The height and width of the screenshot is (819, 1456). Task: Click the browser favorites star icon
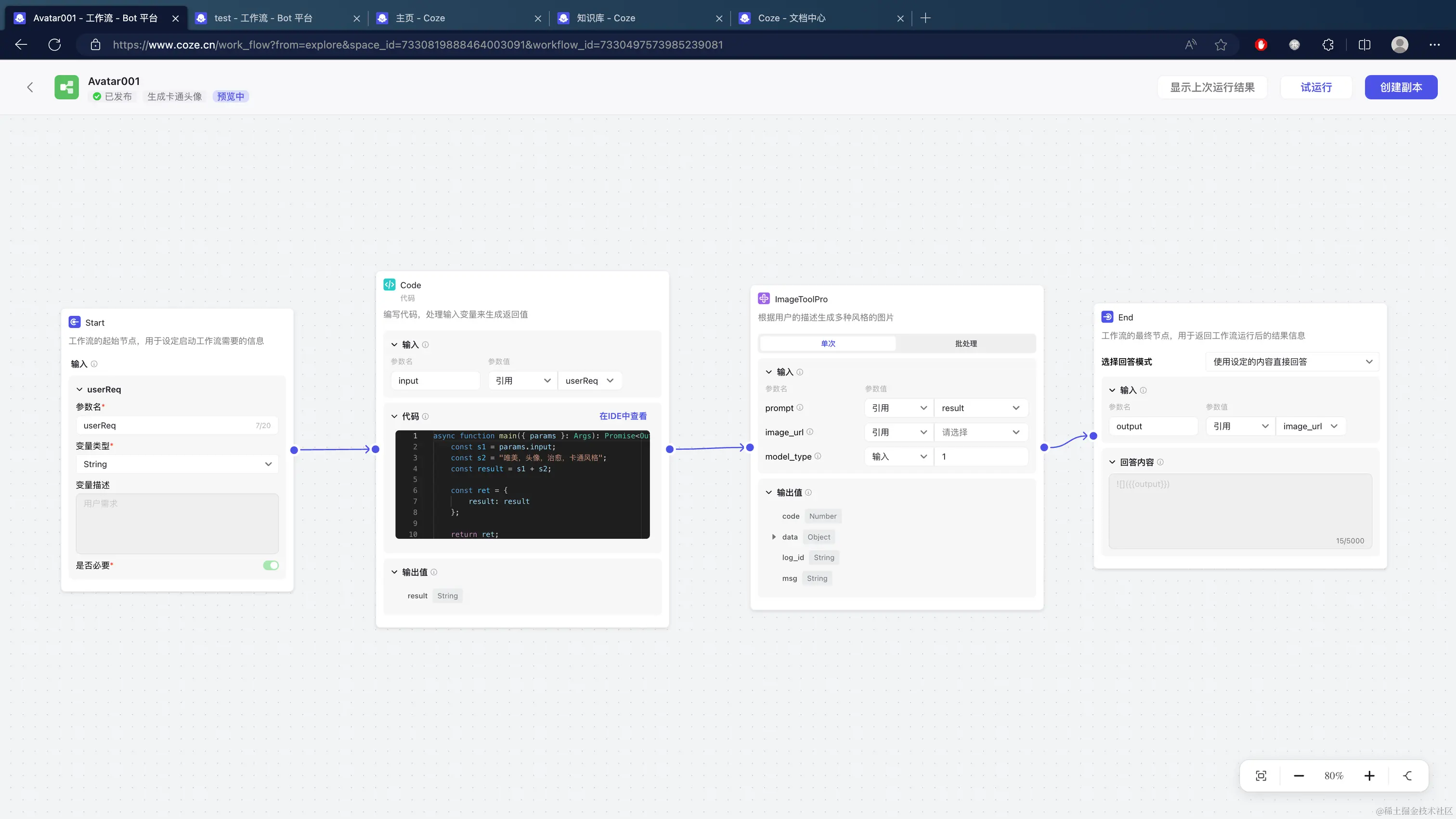(1220, 45)
